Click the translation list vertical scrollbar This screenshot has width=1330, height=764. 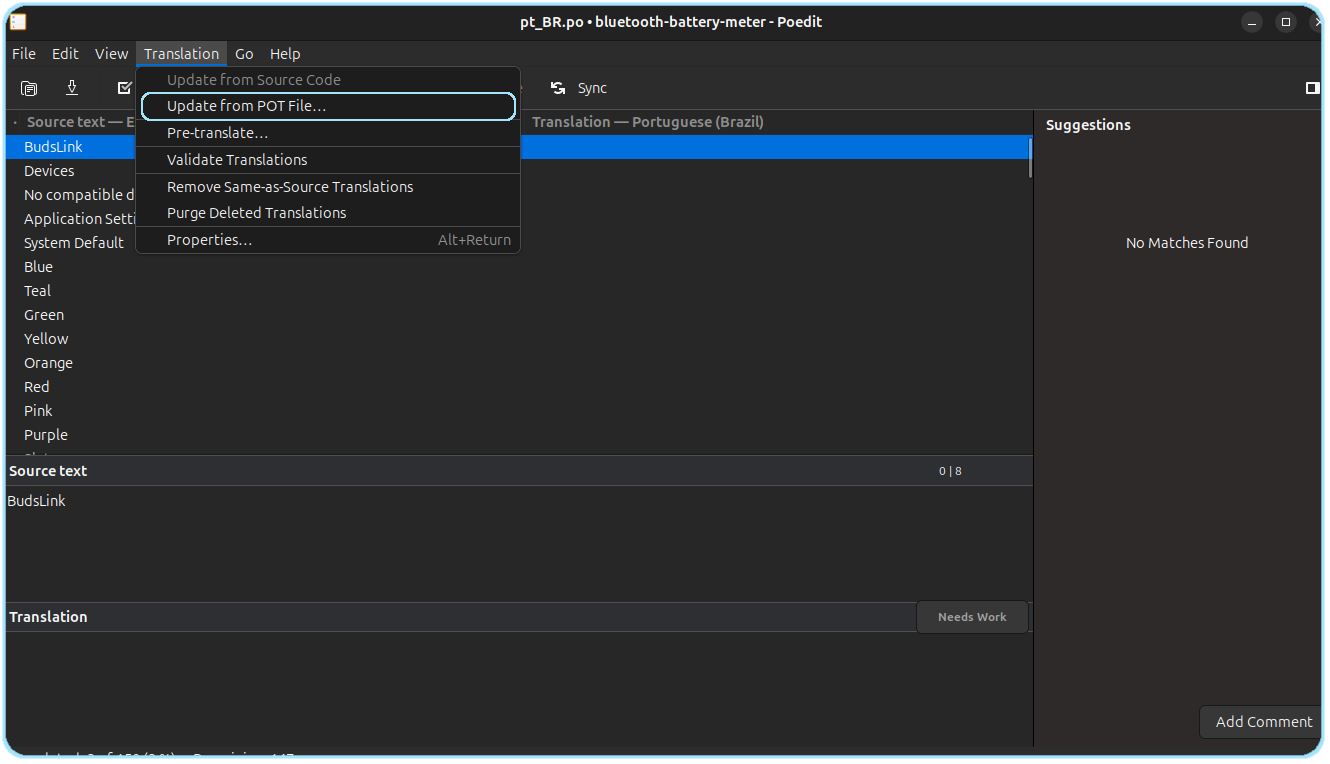1029,160
